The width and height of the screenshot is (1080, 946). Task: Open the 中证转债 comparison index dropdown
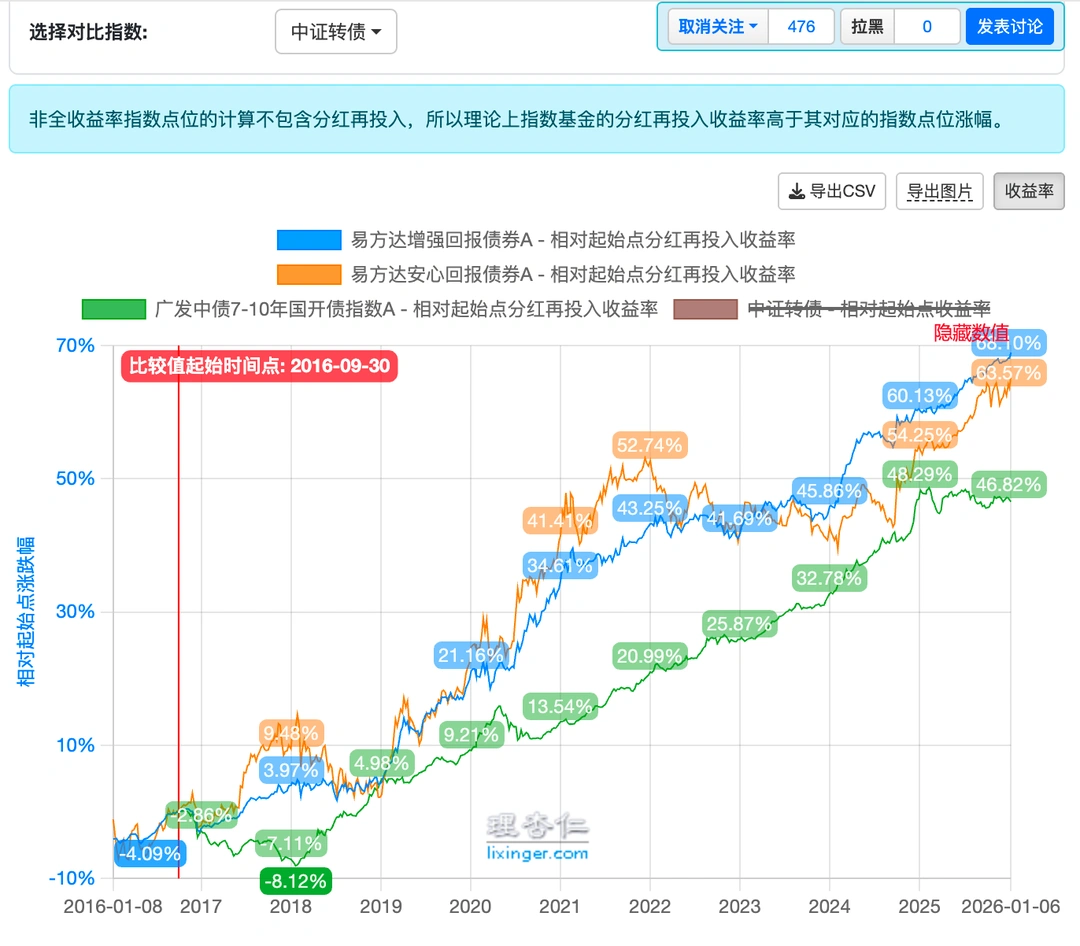[x=335, y=32]
